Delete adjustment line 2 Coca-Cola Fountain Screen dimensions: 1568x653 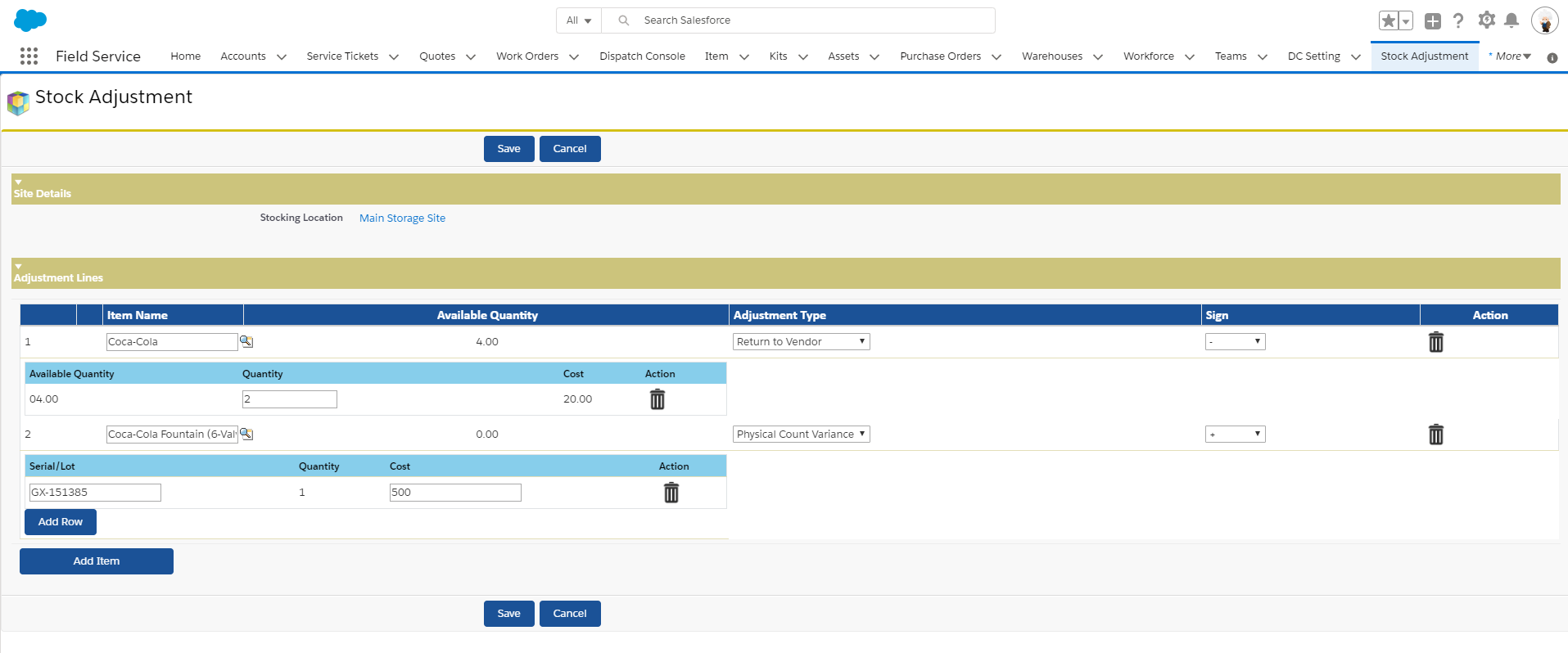click(x=1436, y=435)
